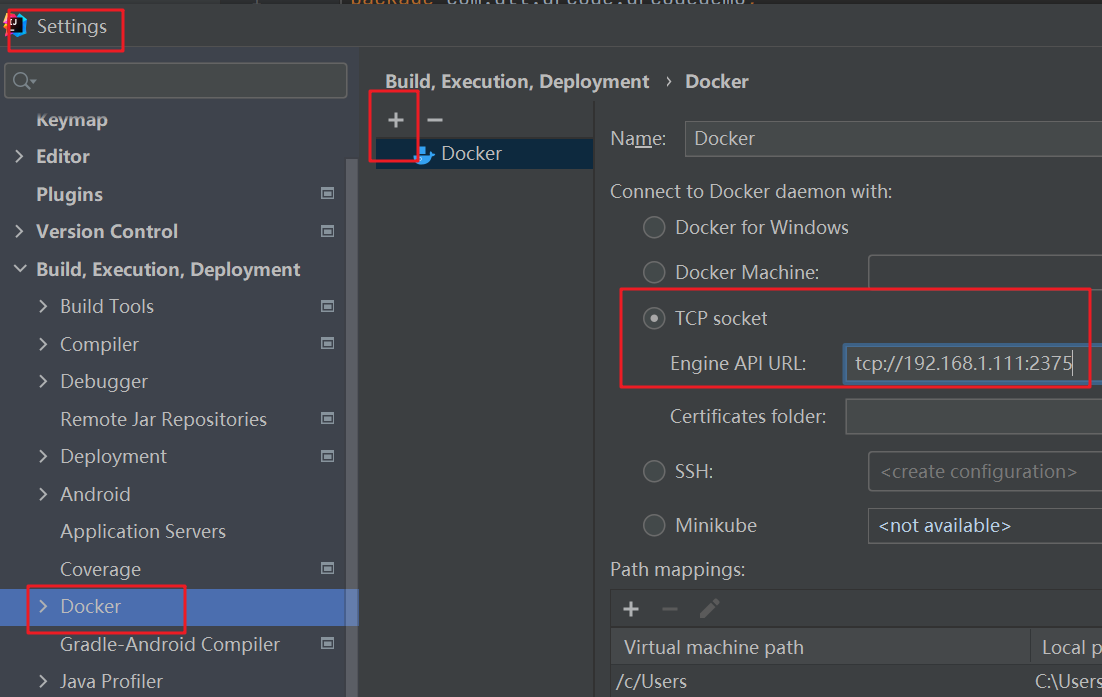Open Keymap settings page
Image resolution: width=1102 pixels, height=697 pixels.
[72, 120]
